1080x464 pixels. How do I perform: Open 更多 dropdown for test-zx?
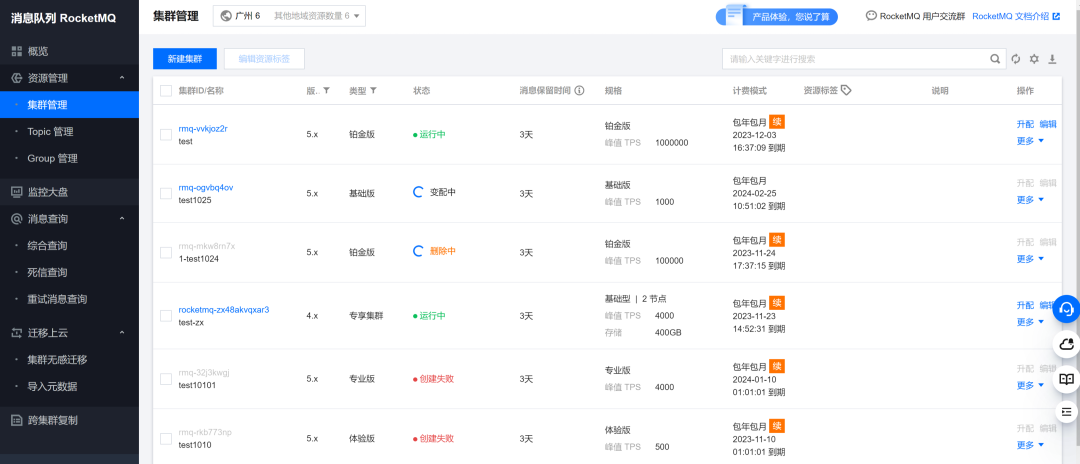[1030, 321]
